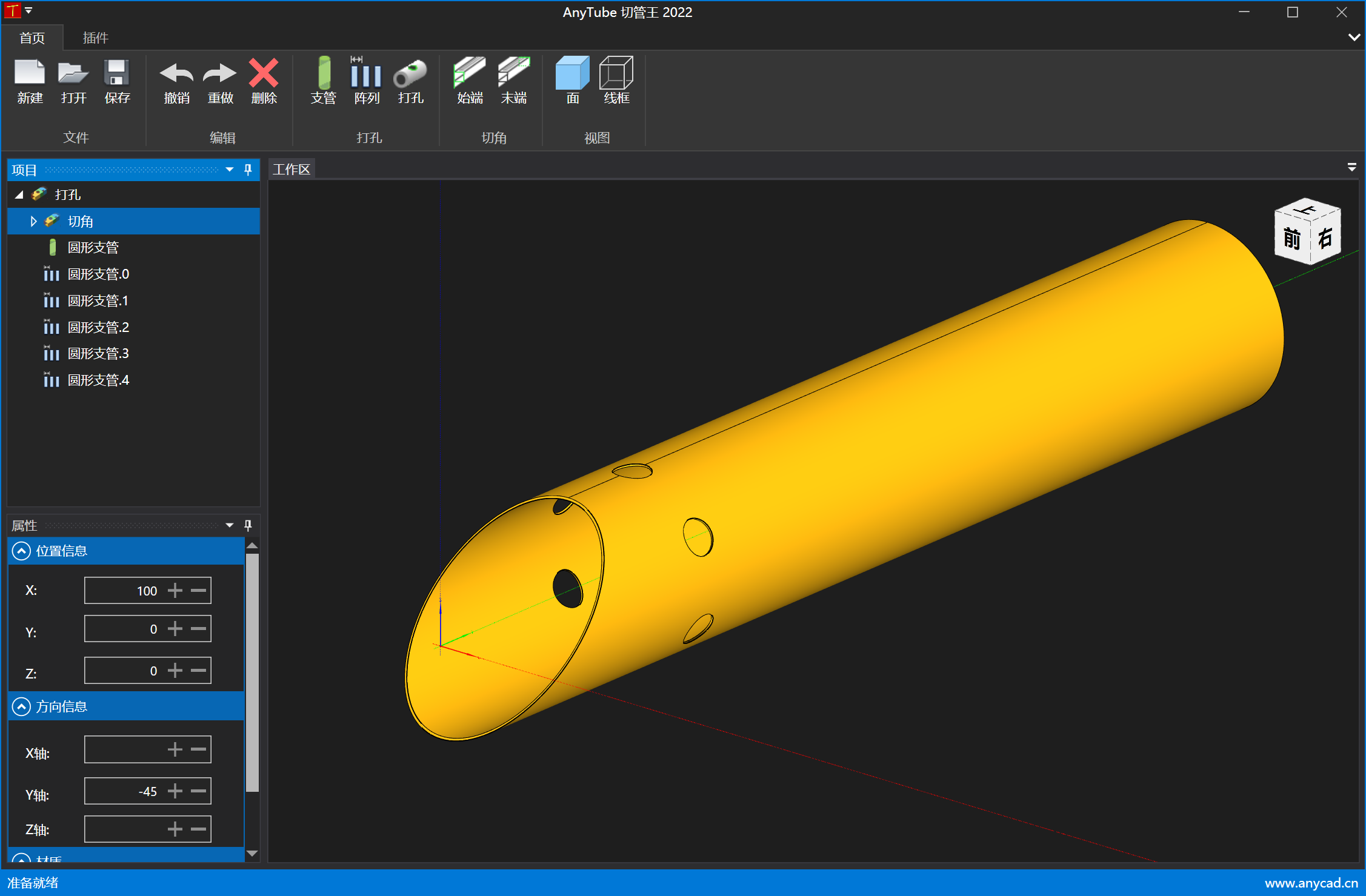Select the 工作区 workspace tab

coord(292,170)
